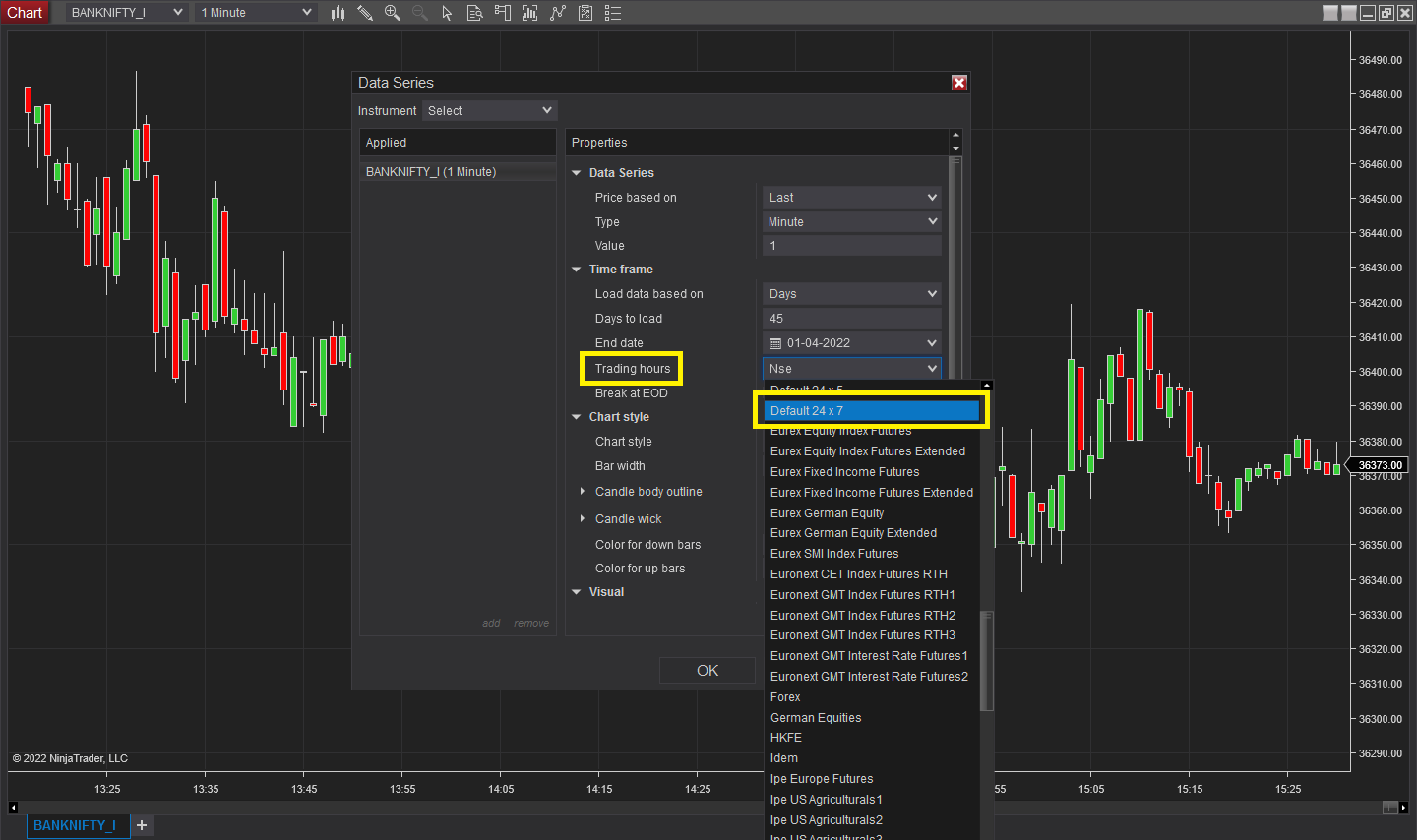Expand the Candle wick row

tap(583, 519)
